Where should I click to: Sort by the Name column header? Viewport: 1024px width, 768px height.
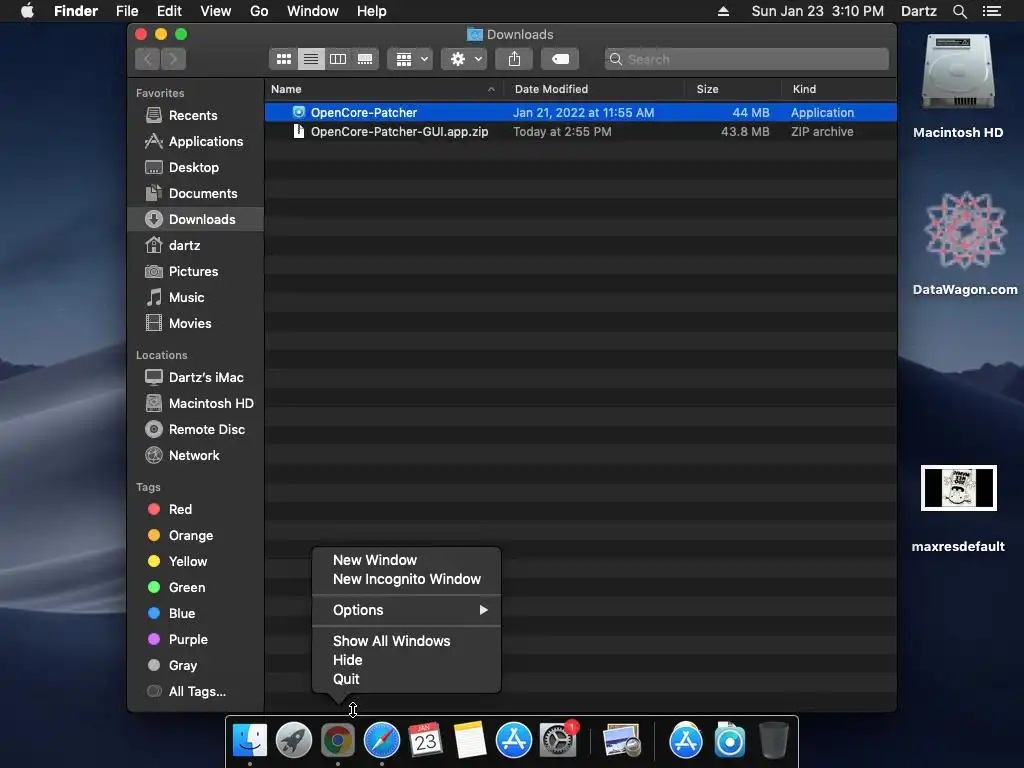point(384,89)
